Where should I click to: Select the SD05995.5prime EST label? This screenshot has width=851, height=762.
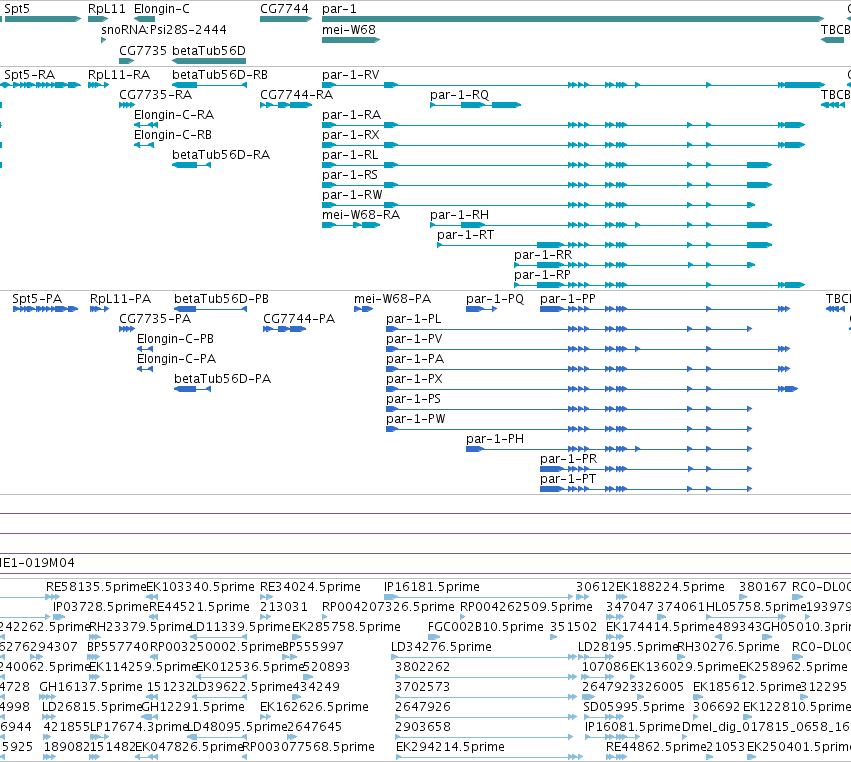coord(634,707)
